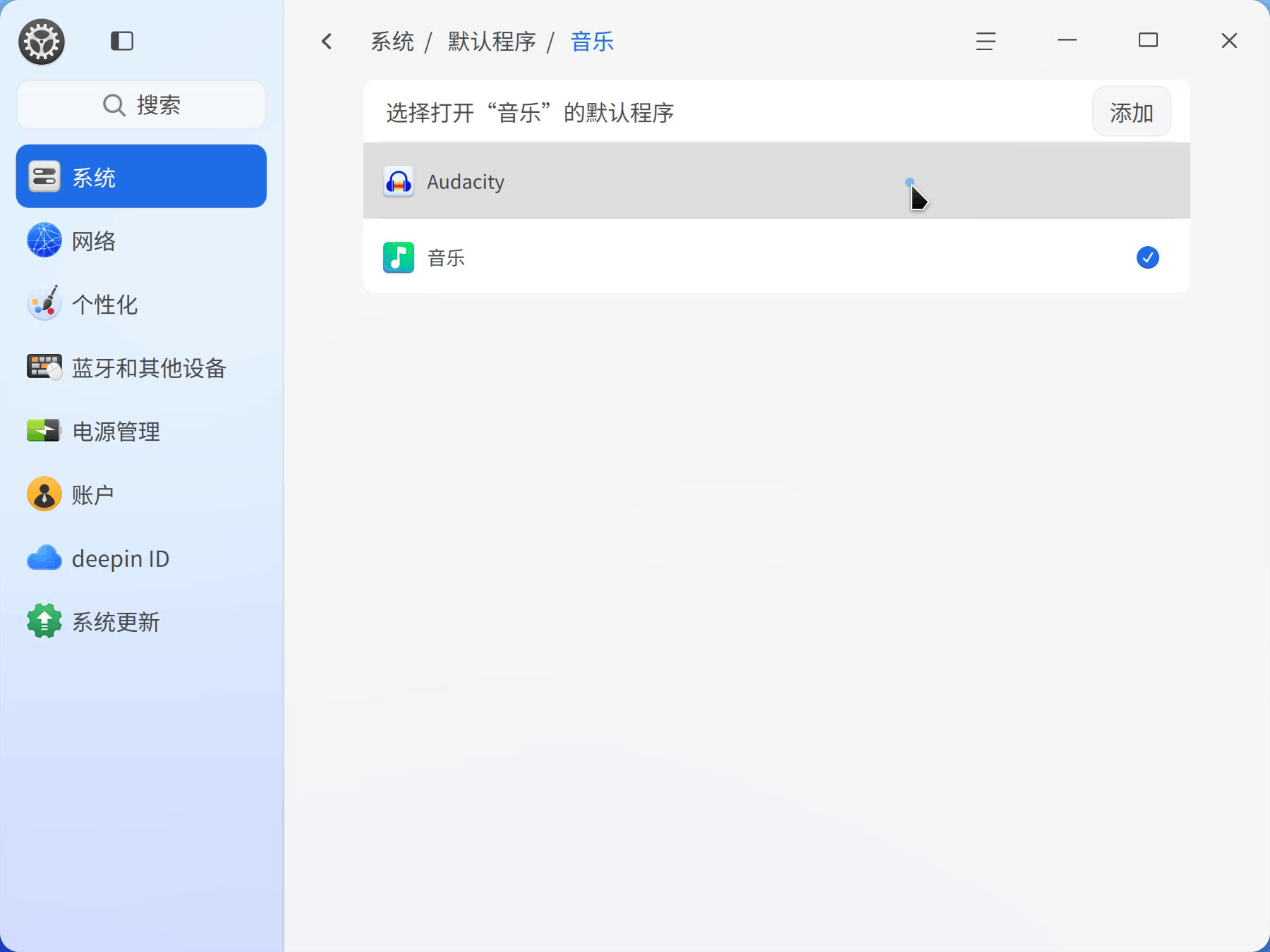Click the heading 选择打开“音乐”的默认程序

coord(530,112)
